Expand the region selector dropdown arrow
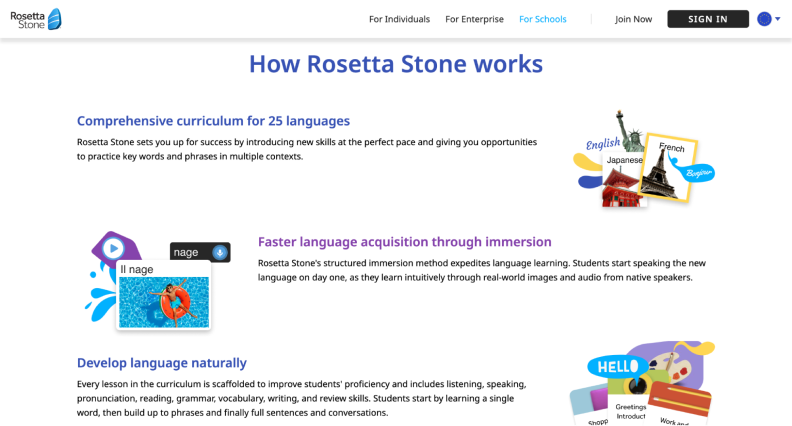The height and width of the screenshot is (426, 792). click(778, 19)
